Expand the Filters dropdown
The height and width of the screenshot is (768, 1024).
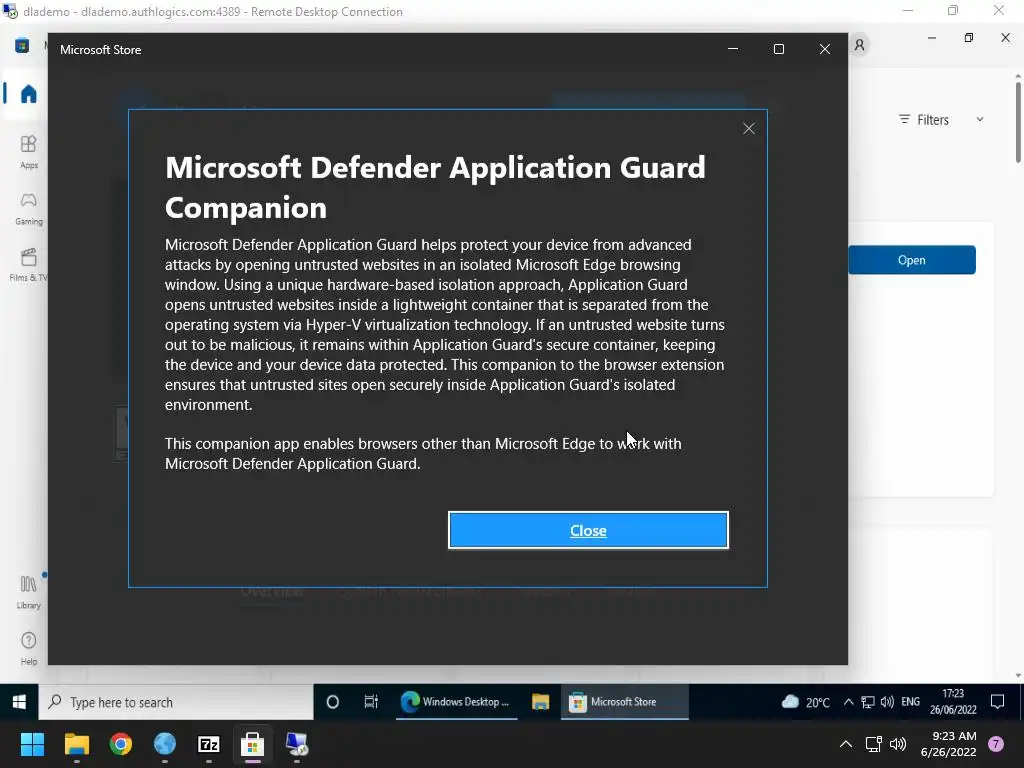pos(941,120)
